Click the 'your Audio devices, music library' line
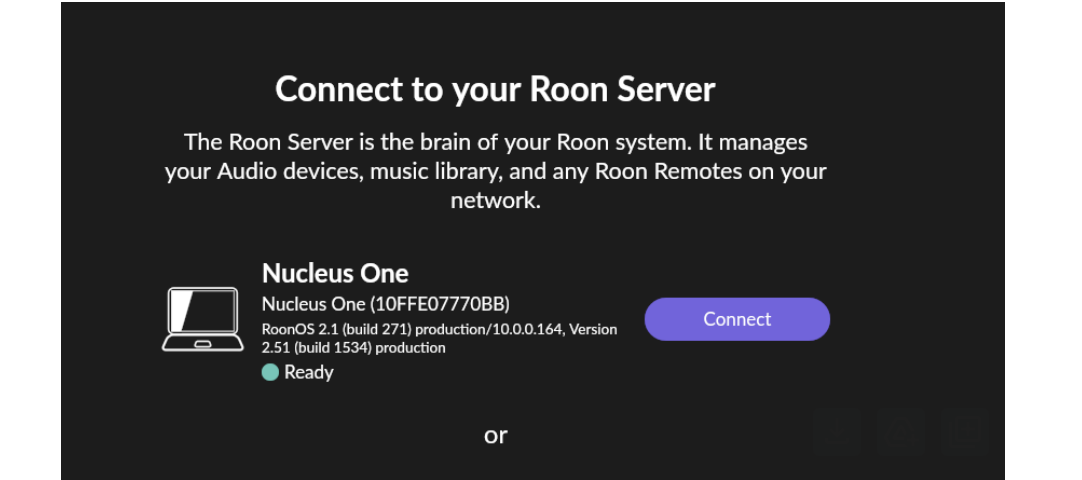 tap(333, 172)
